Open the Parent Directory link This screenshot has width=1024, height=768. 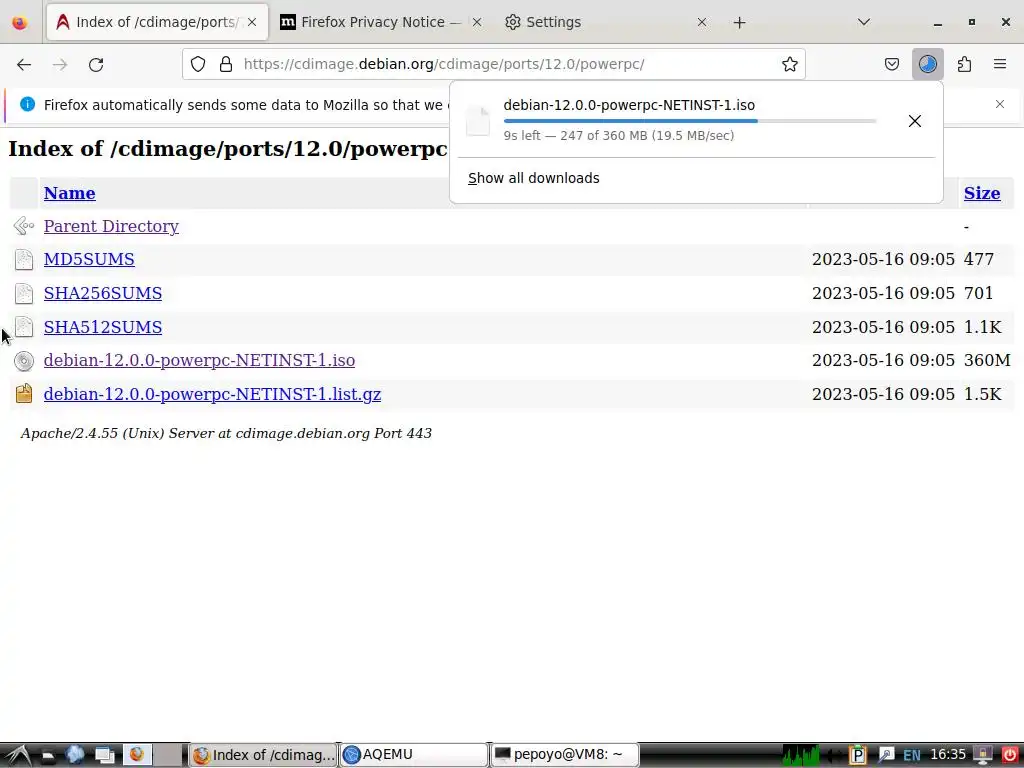(111, 226)
